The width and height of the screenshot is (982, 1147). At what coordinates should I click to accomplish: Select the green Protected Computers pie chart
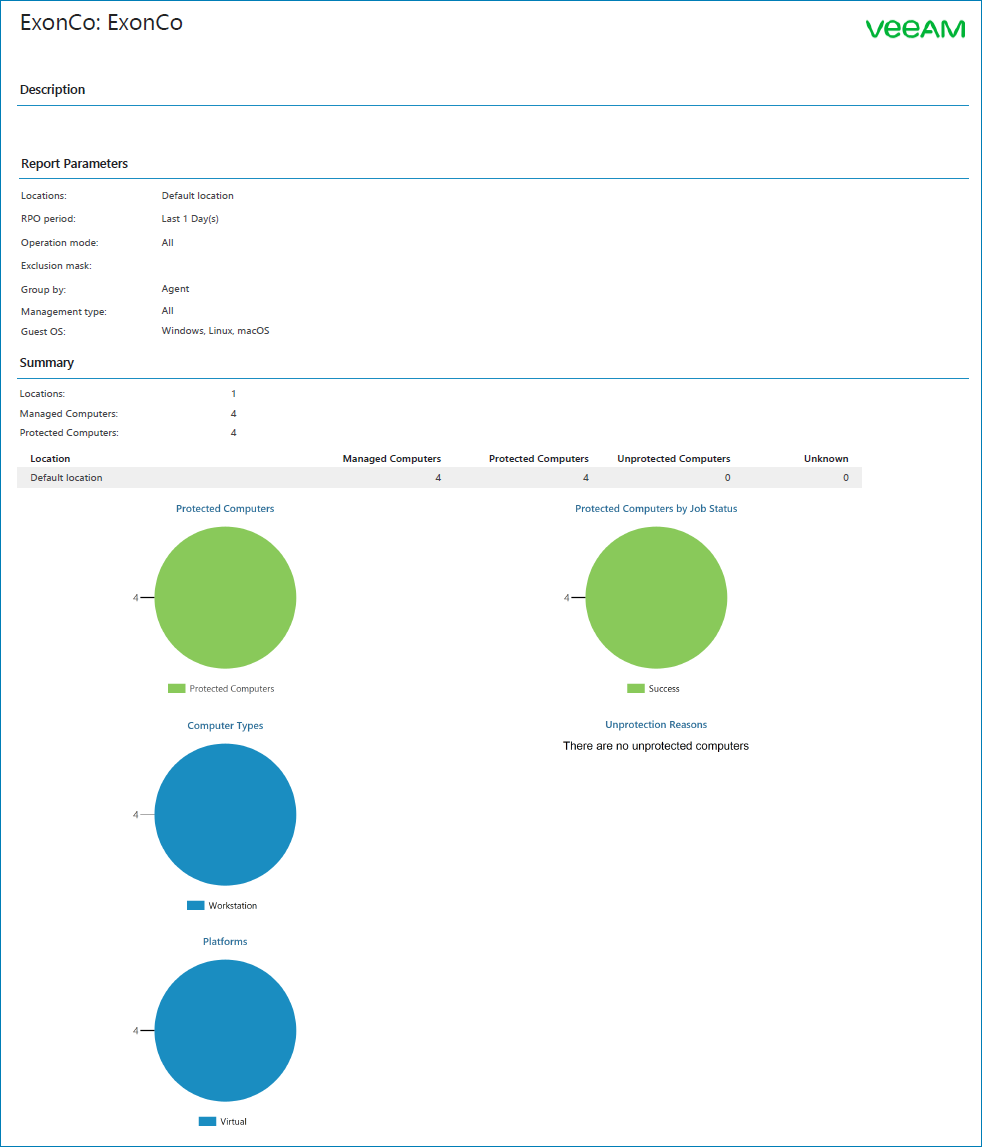point(225,597)
